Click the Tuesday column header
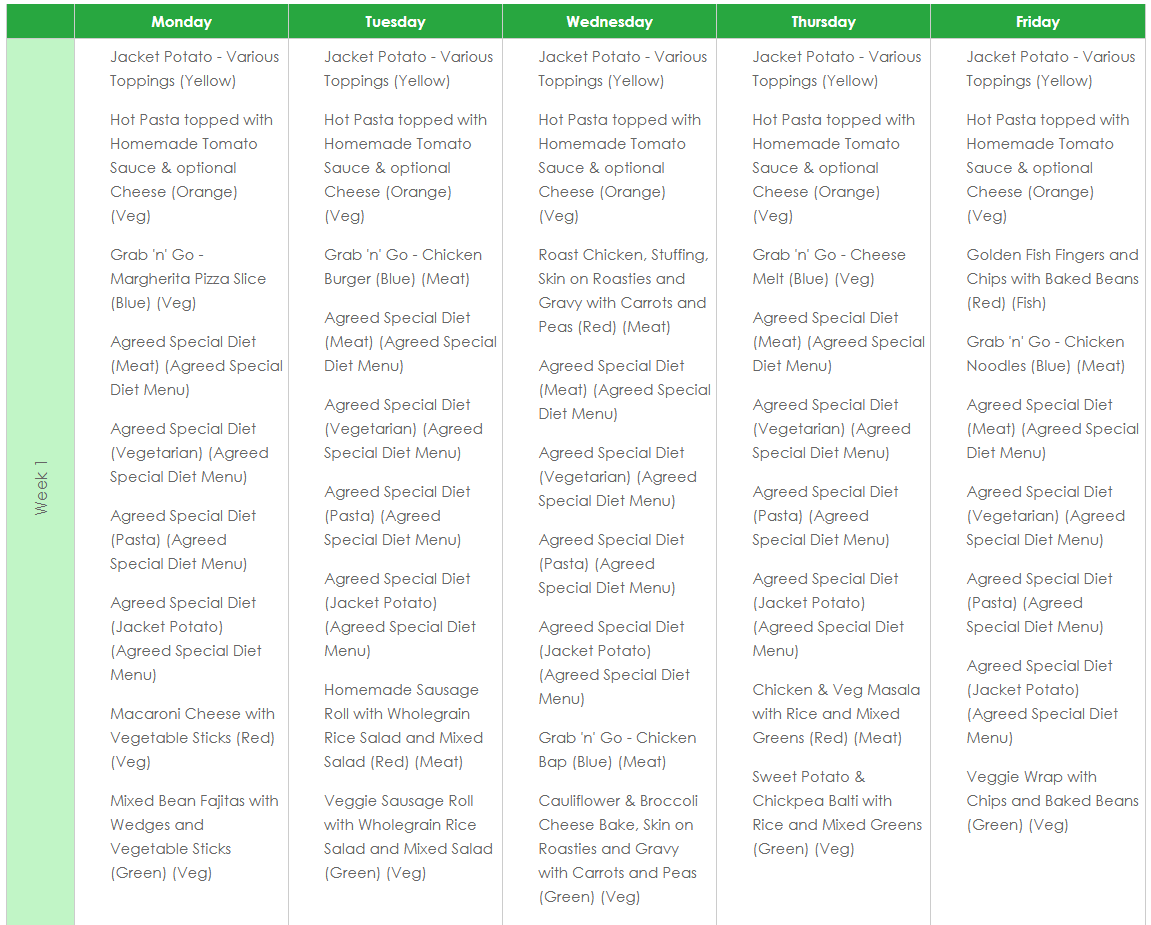 395,21
